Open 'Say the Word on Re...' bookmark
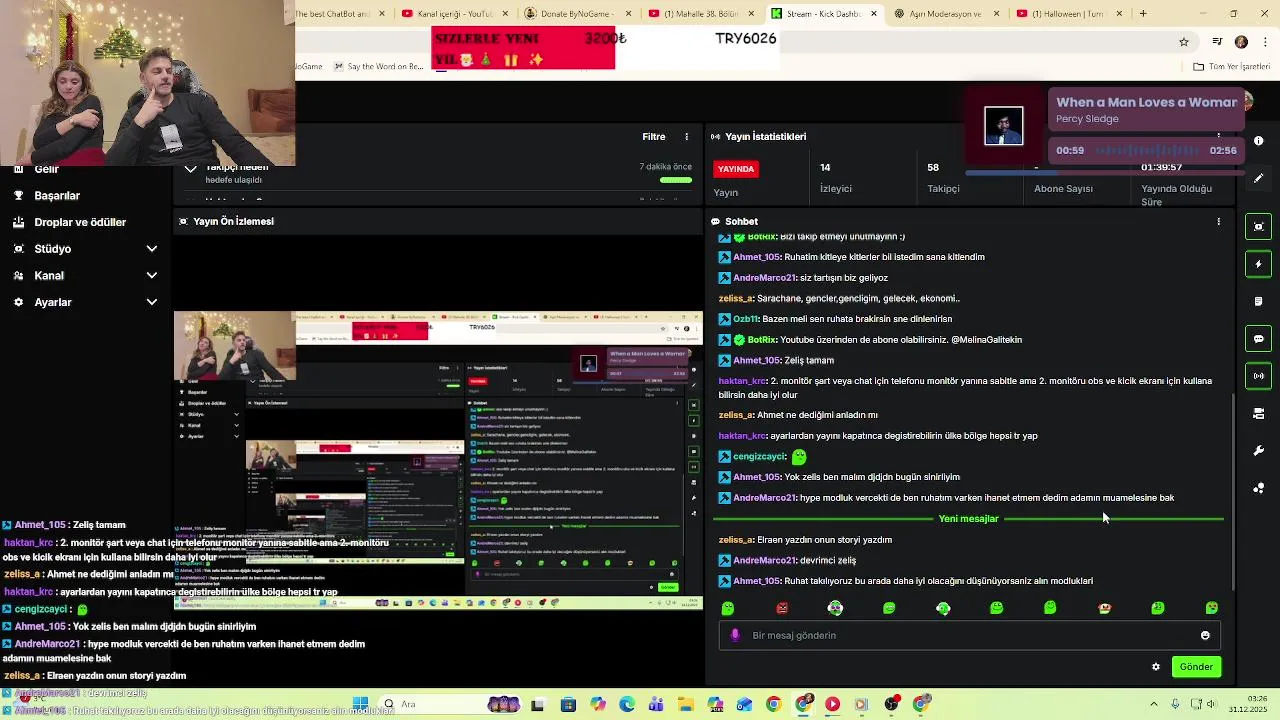 click(x=378, y=67)
